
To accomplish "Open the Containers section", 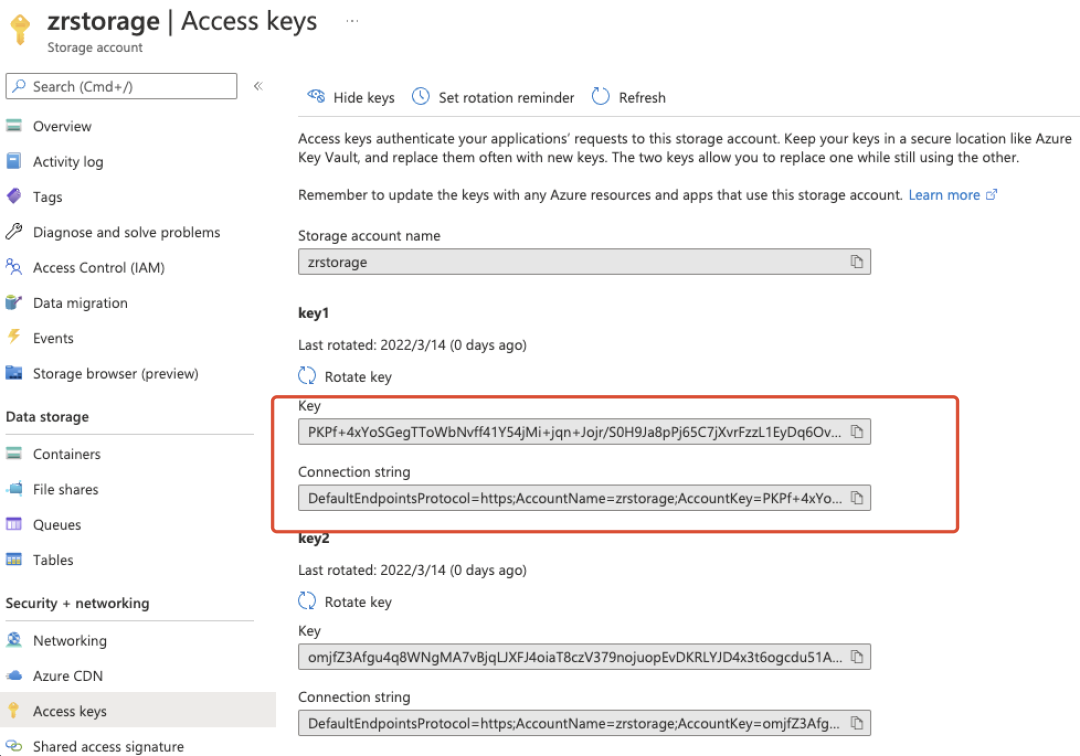I will [66, 454].
